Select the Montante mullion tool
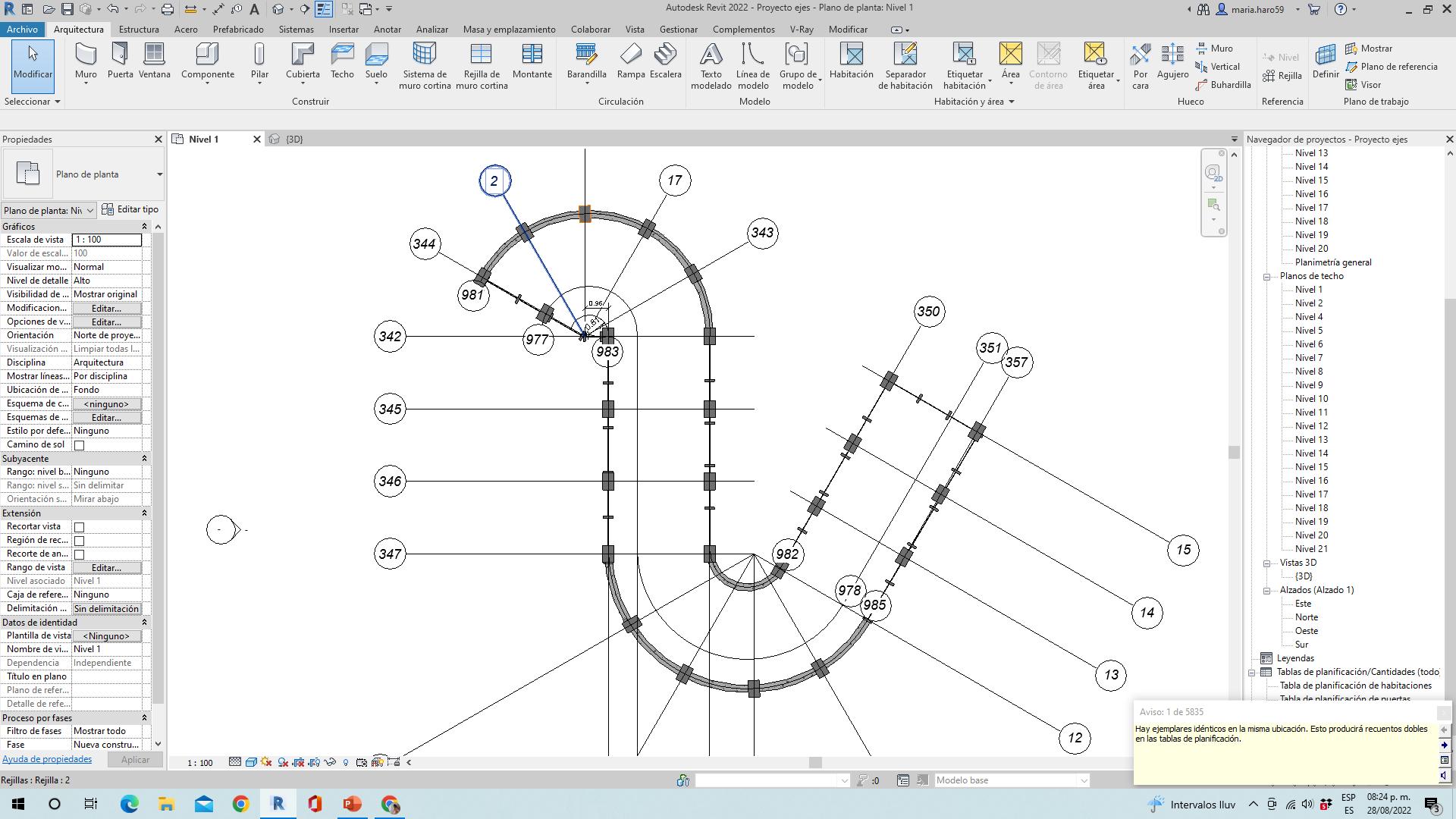The width and height of the screenshot is (1456, 819). coord(532,61)
